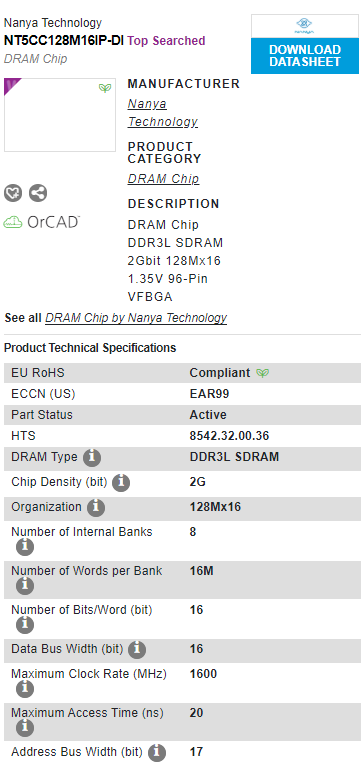Click info icon beside Address Bus Width
The width and height of the screenshot is (362, 767).
pyautogui.click(x=157, y=752)
